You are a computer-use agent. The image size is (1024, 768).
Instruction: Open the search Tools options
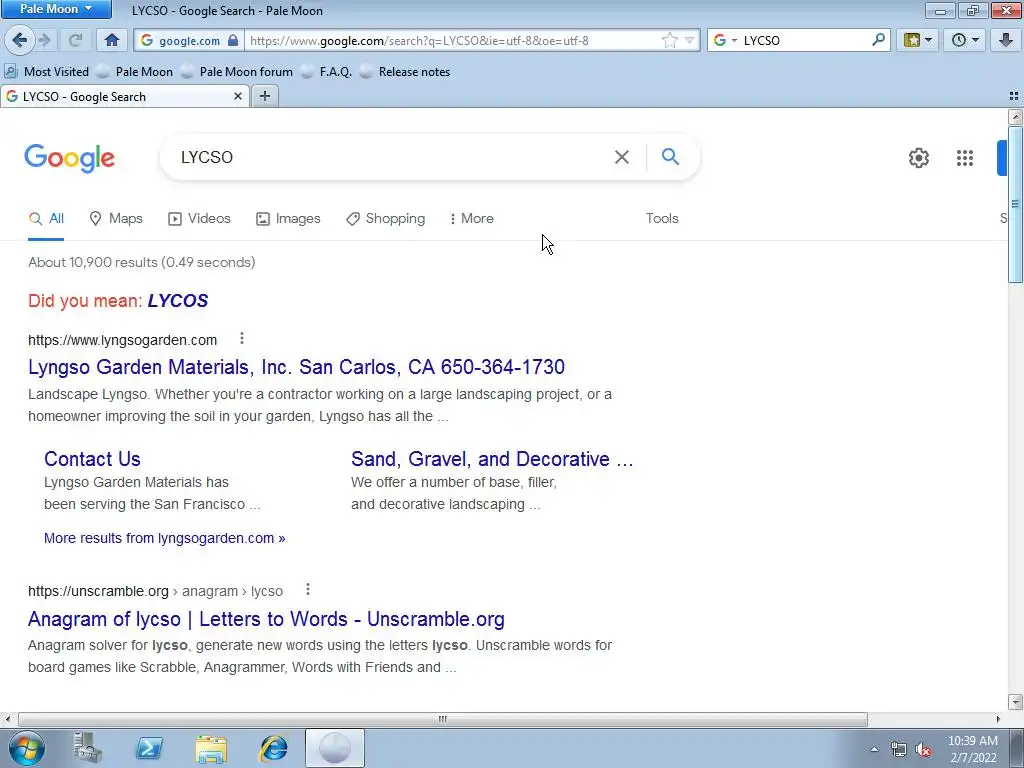coord(662,219)
